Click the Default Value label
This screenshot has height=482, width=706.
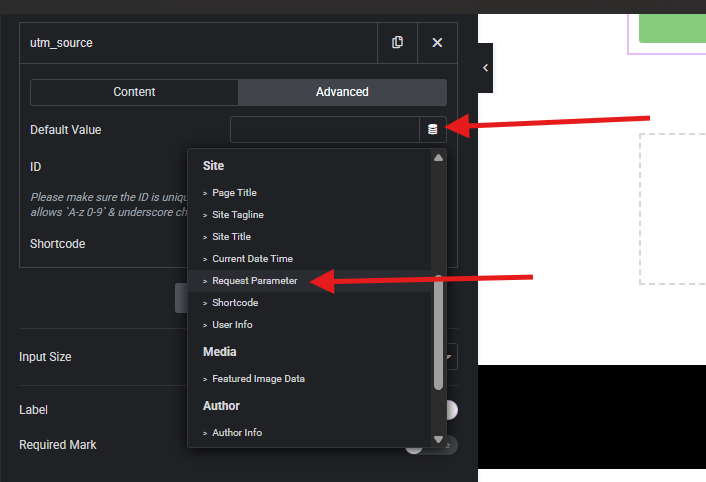pos(66,130)
